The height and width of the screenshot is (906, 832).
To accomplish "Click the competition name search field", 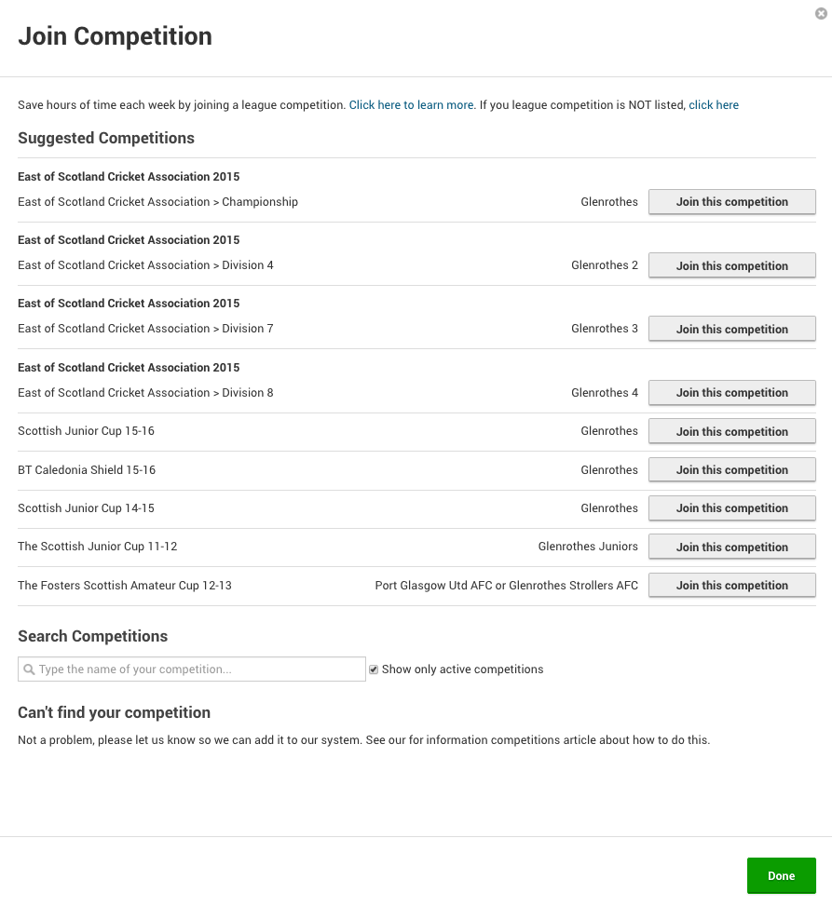I will (x=192, y=669).
